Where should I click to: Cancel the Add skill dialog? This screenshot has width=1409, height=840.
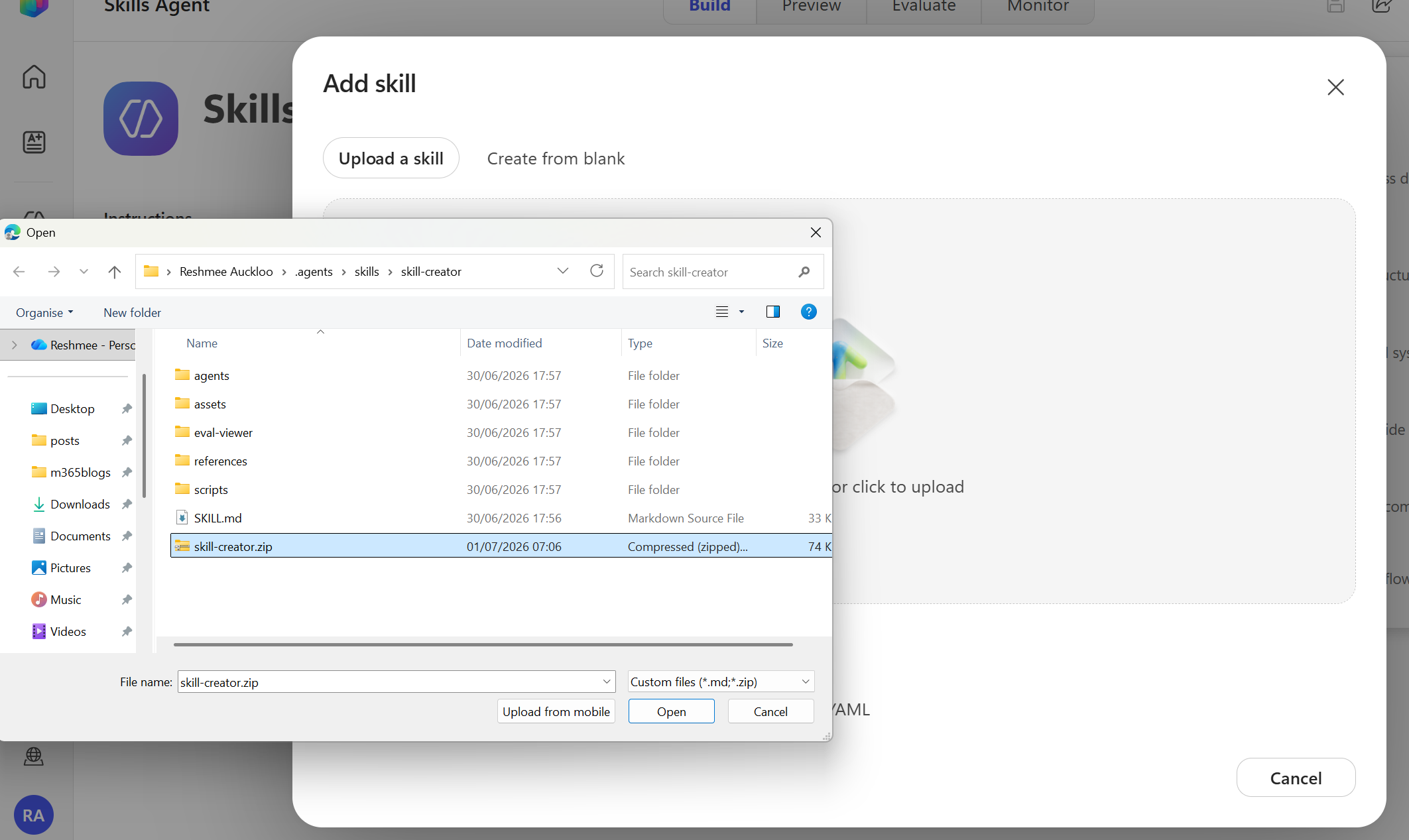(x=1296, y=778)
